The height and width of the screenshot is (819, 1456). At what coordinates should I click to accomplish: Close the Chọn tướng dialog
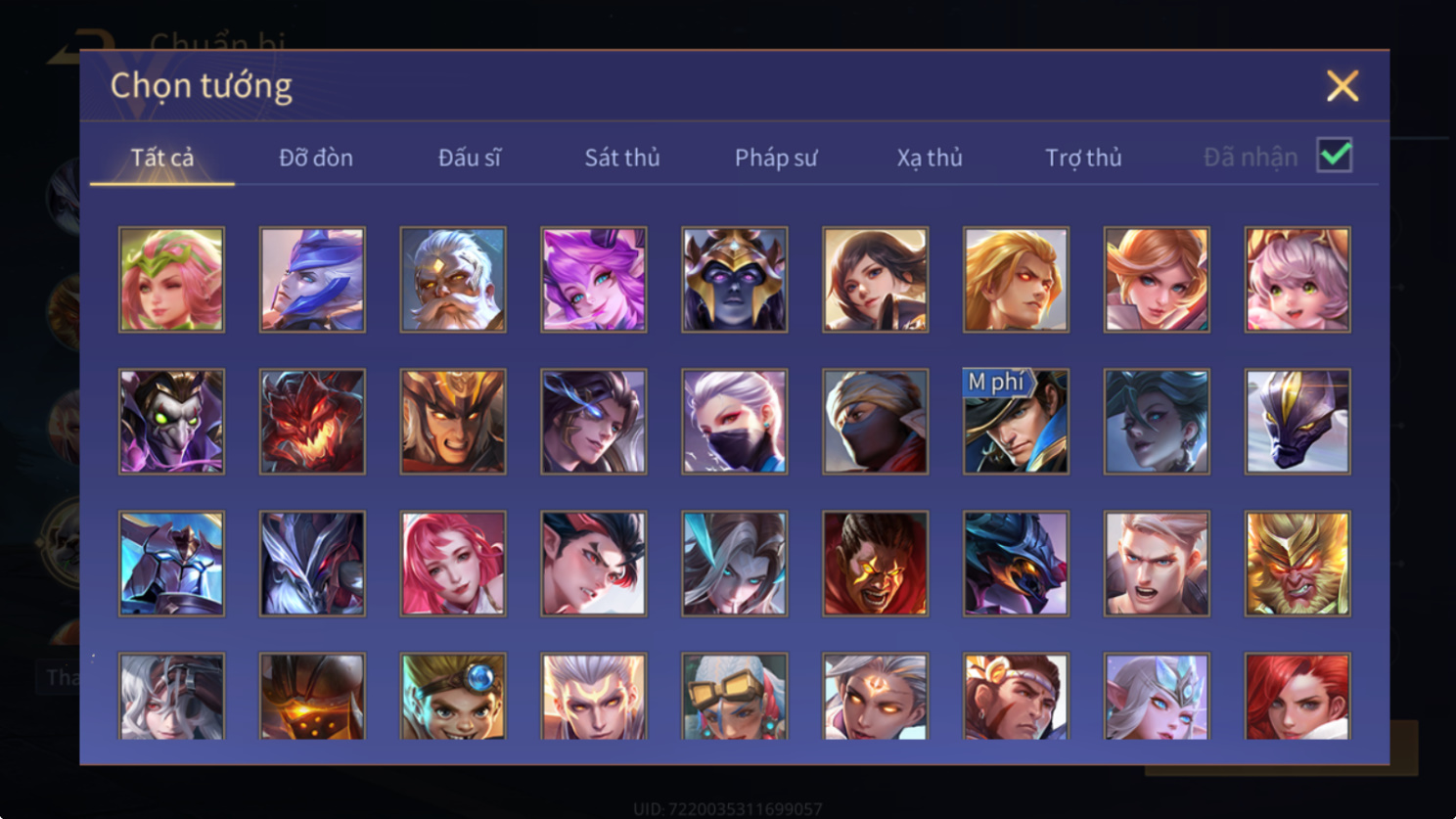pyautogui.click(x=1342, y=86)
